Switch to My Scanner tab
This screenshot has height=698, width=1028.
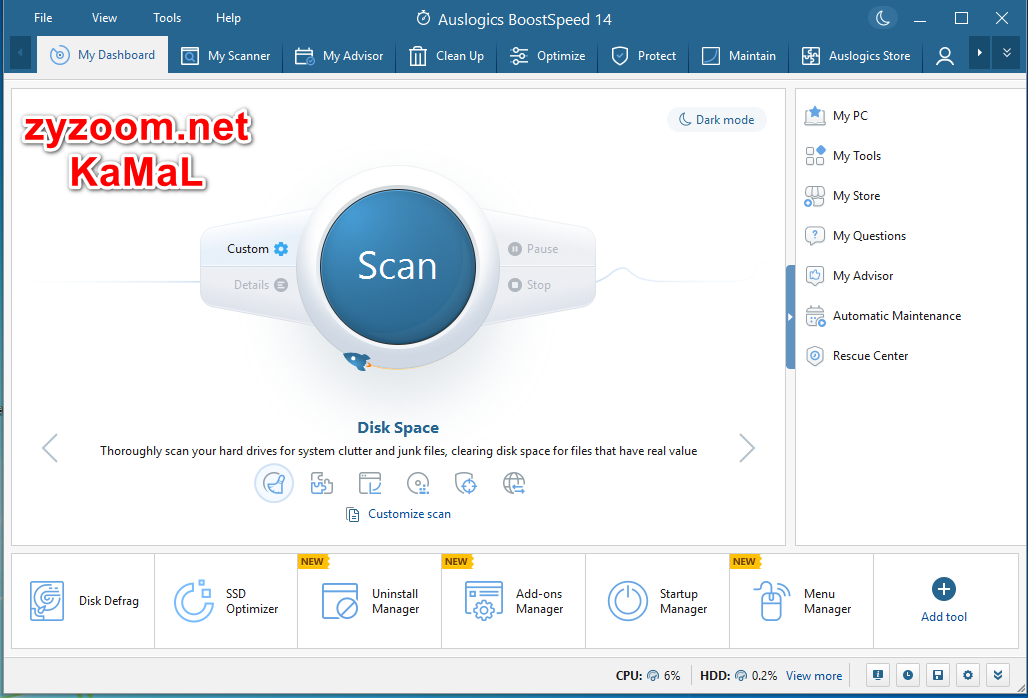pyautogui.click(x=226, y=56)
